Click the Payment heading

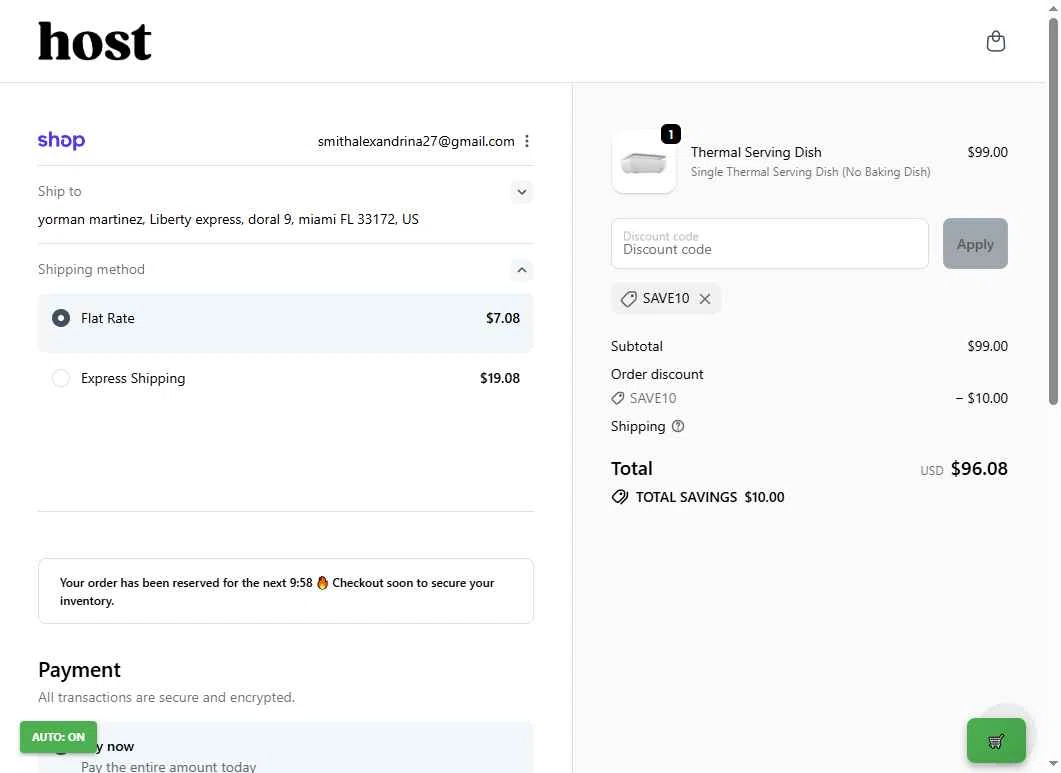pyautogui.click(x=79, y=669)
